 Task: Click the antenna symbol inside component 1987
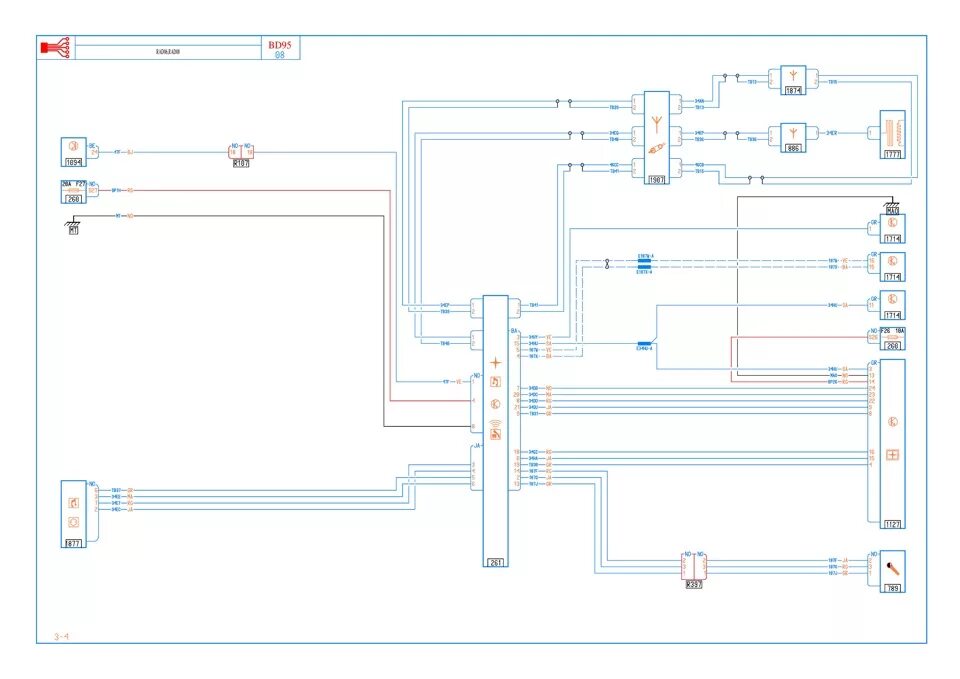click(656, 124)
